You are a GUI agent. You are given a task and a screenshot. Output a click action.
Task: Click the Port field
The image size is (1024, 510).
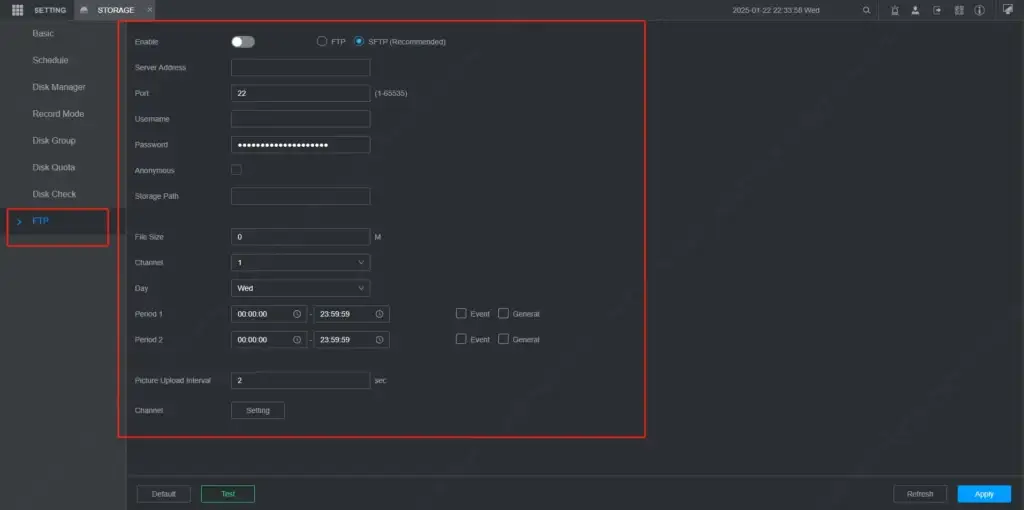(x=300, y=93)
